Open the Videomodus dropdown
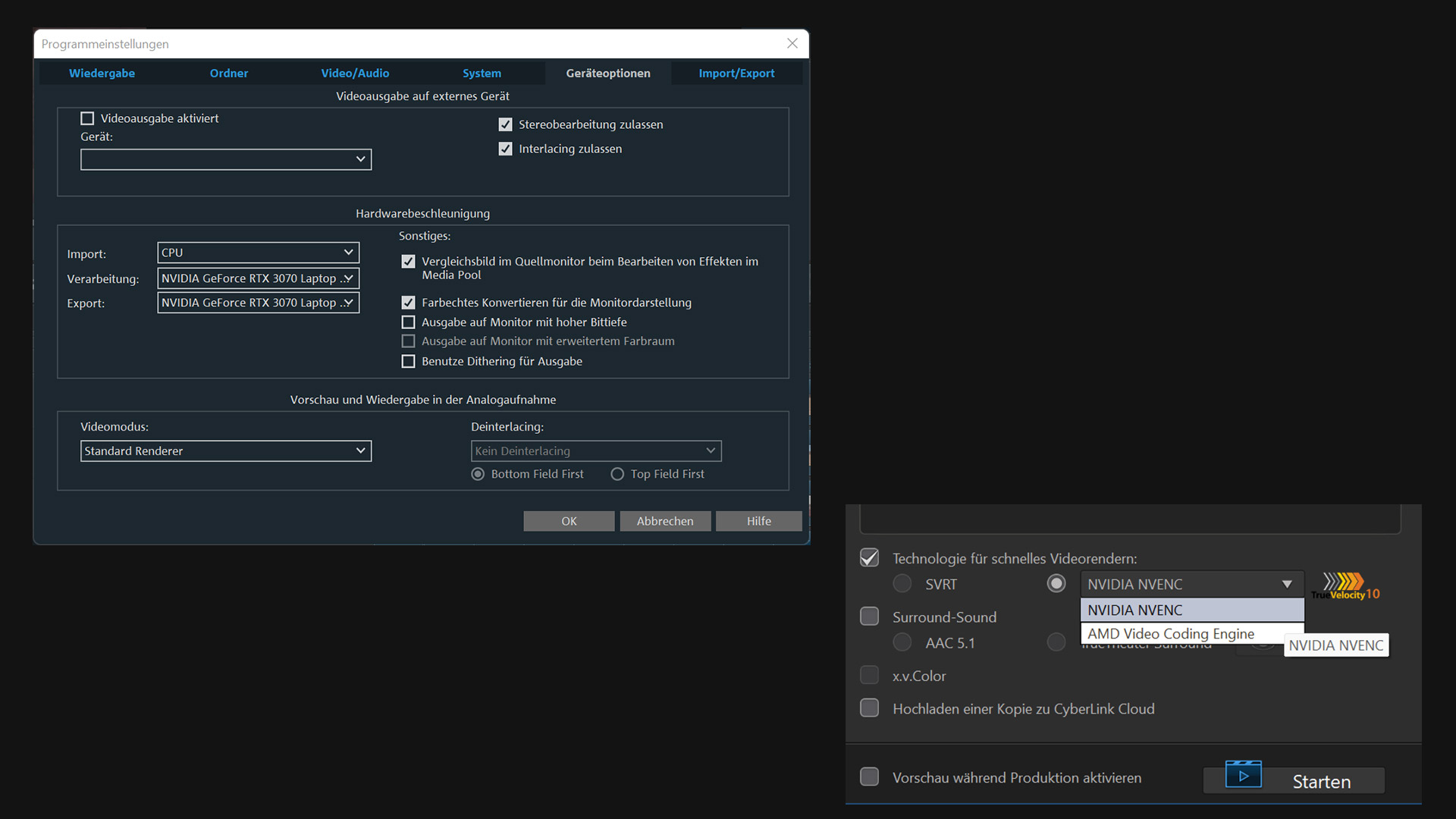Viewport: 1456px width, 819px height. coord(361,450)
